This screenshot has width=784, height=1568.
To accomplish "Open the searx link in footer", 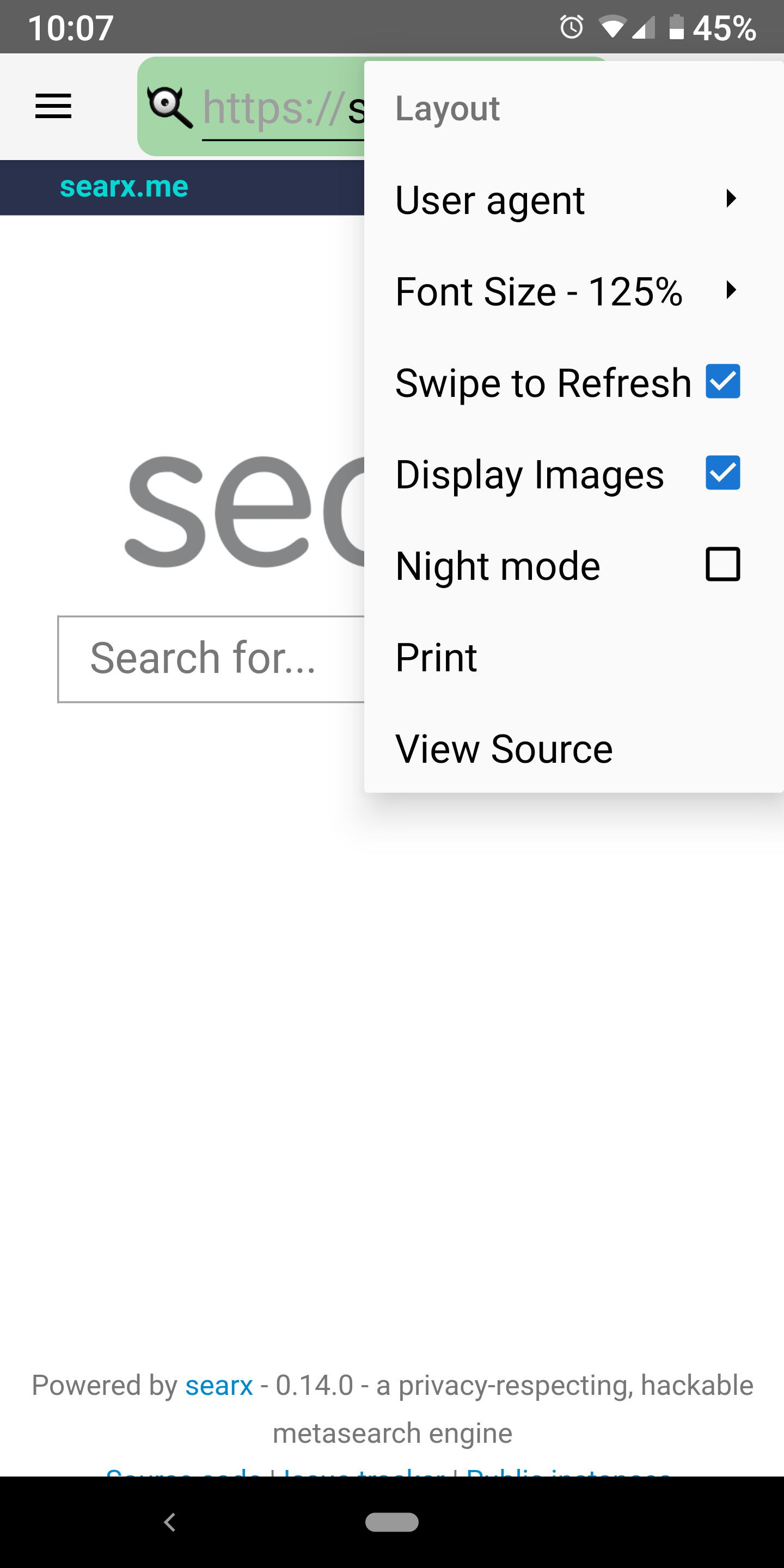I will click(219, 1386).
